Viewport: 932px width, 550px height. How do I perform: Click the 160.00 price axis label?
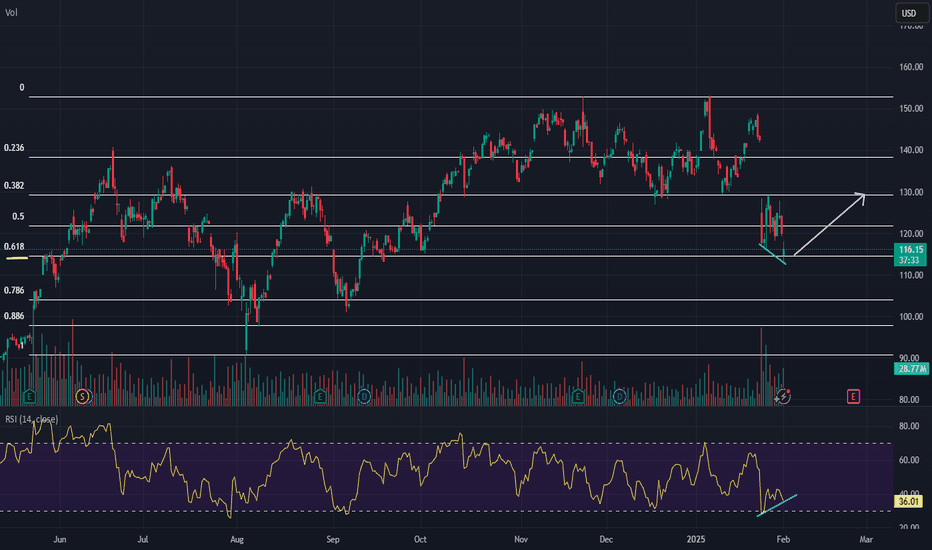coord(911,67)
